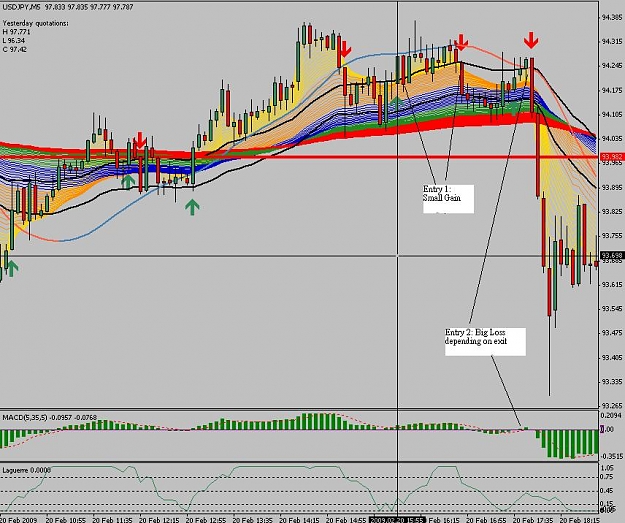Screen dimensions: 625x523
Task: Click the 94.035 price axis label
Action: click(612, 139)
